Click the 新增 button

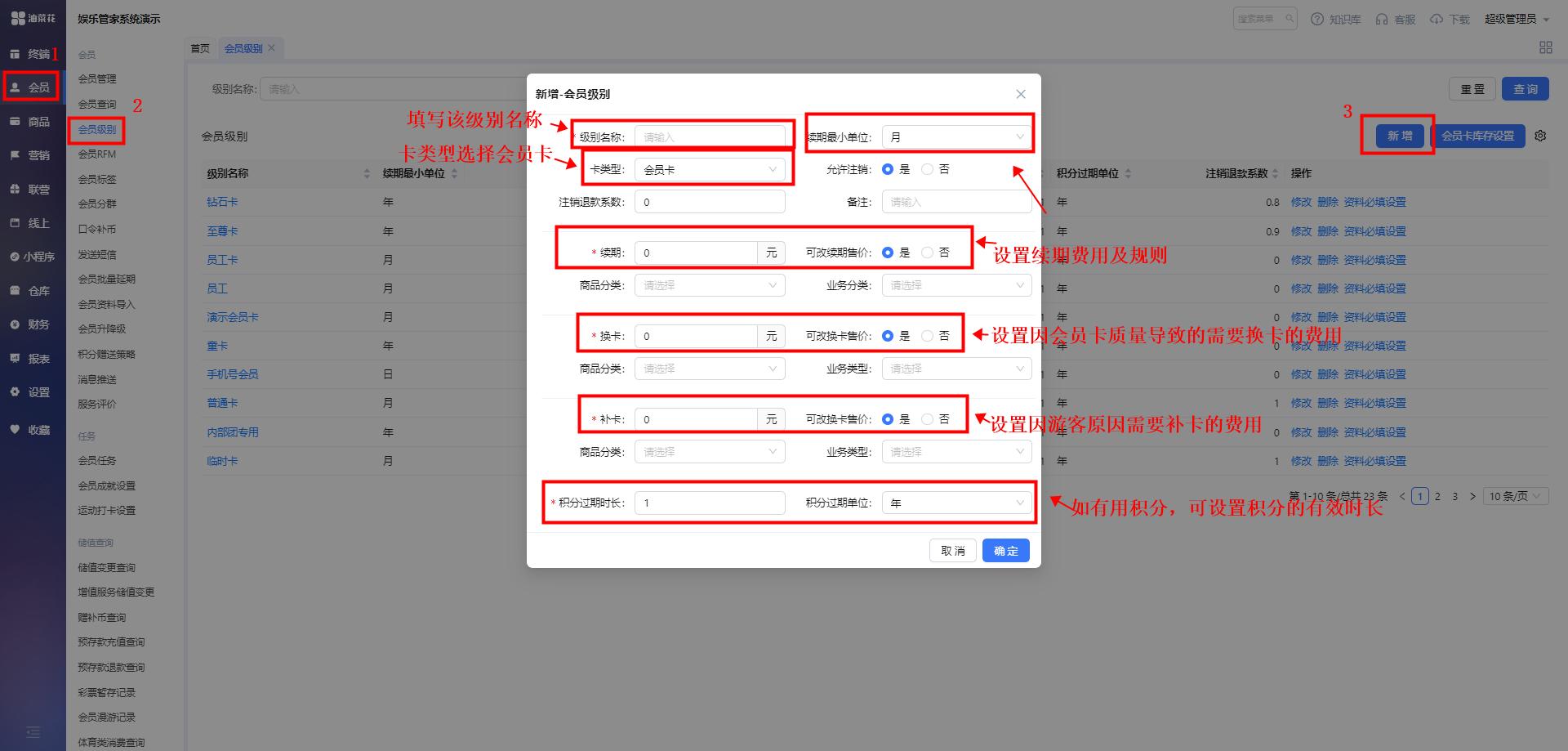pyautogui.click(x=1400, y=136)
